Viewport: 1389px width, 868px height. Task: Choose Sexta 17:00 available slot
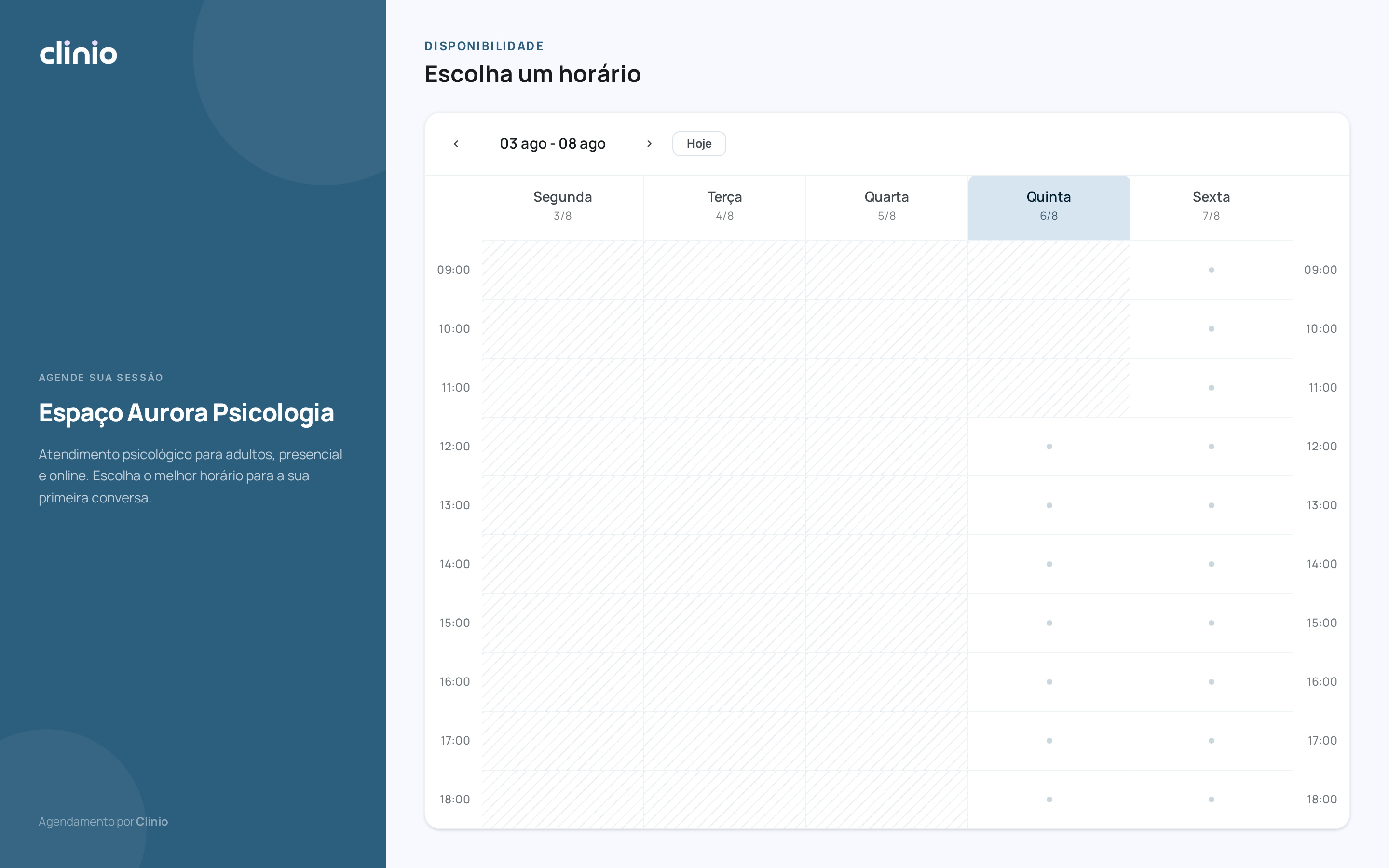coord(1211,741)
